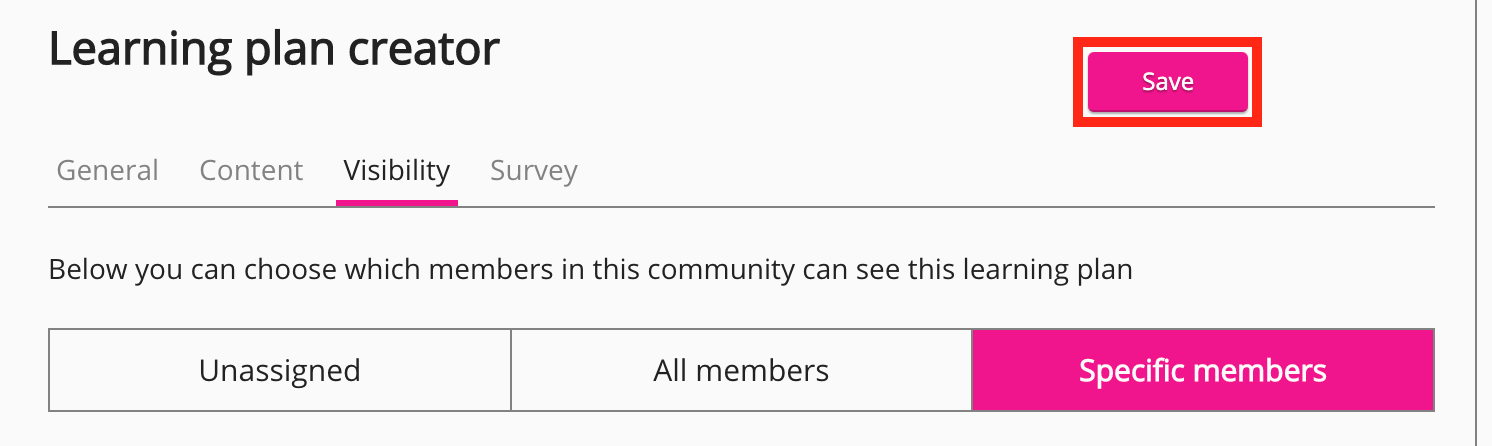Set the learning plan to Unassigned

tap(279, 370)
